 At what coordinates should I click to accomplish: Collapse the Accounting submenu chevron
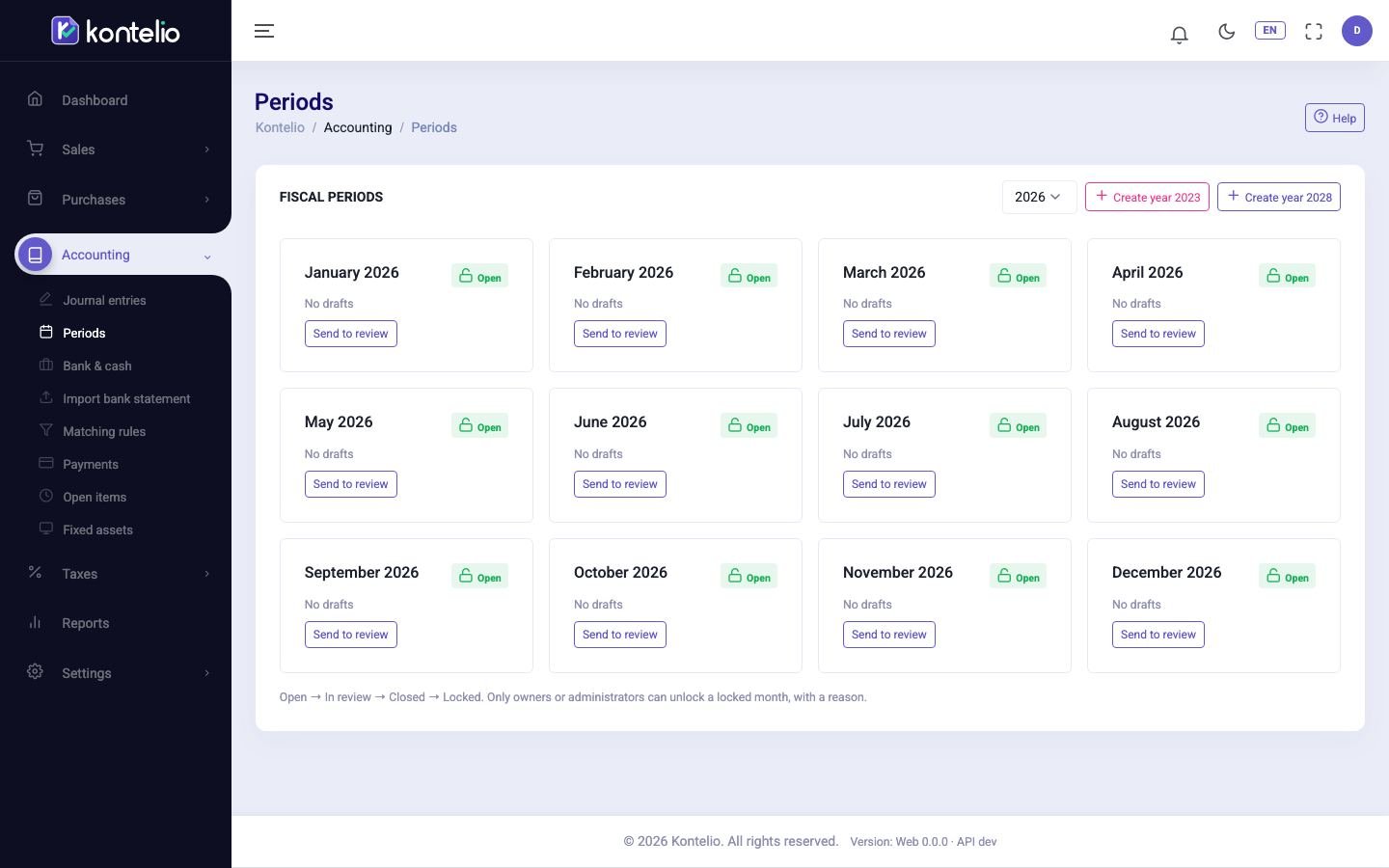pyautogui.click(x=206, y=257)
